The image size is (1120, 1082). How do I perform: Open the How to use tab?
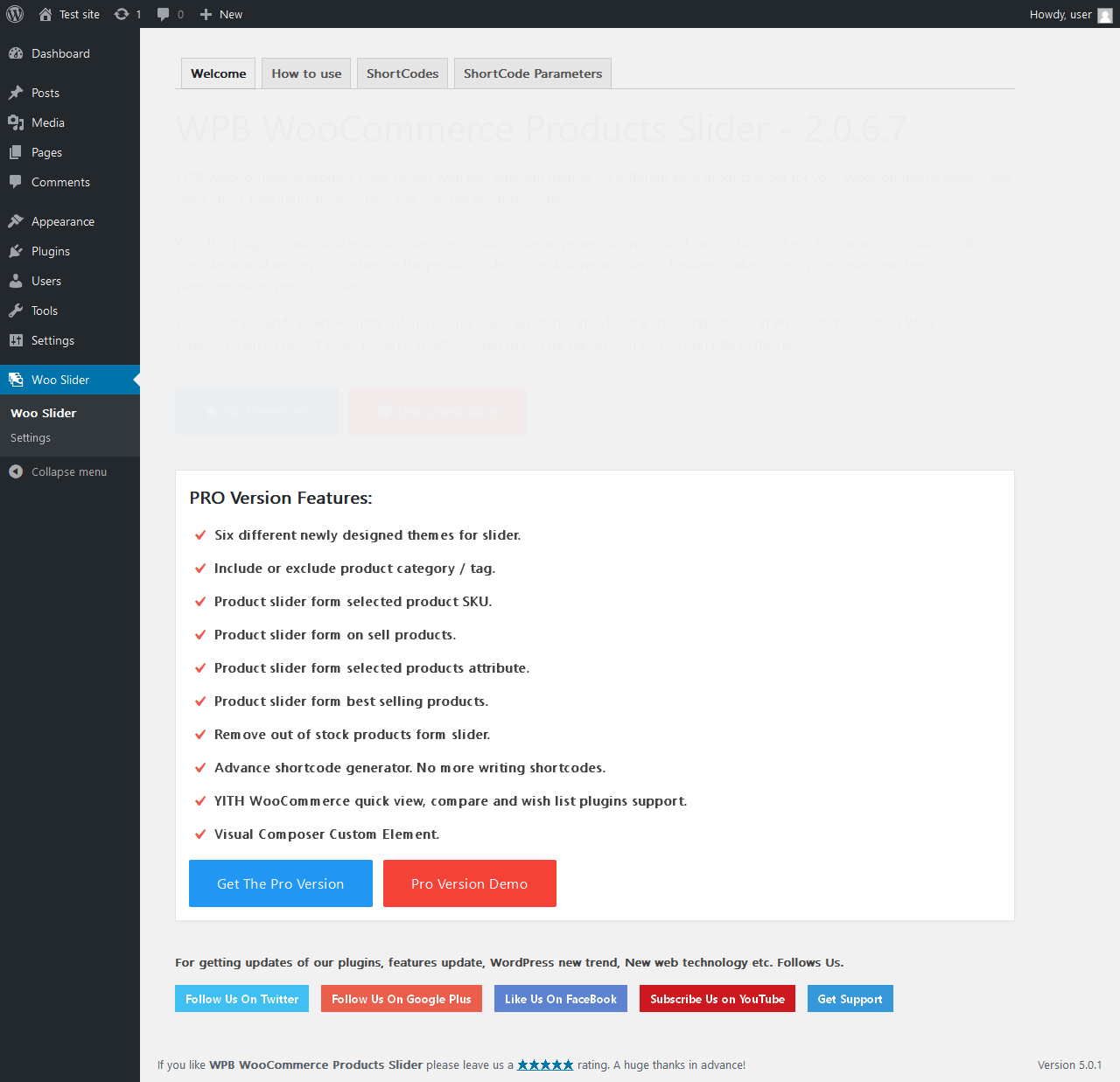pos(306,73)
